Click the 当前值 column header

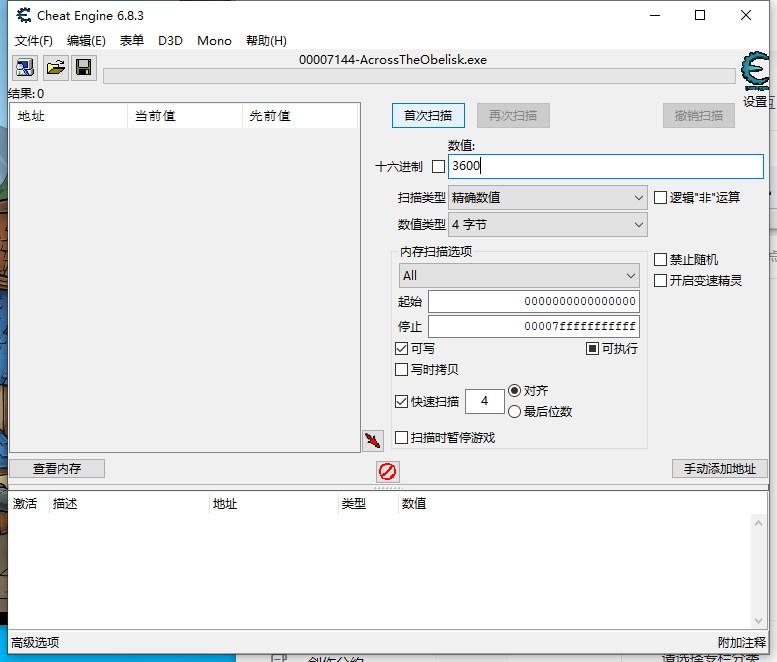point(185,116)
